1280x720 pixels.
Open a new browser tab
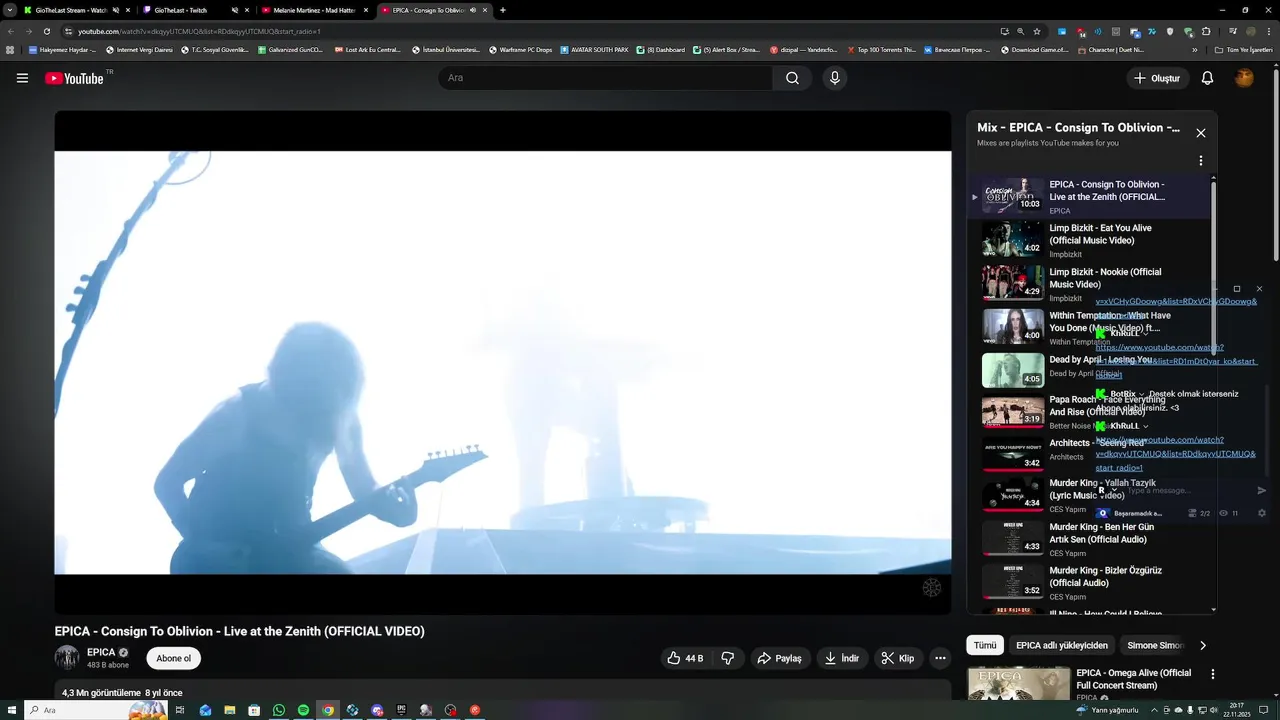(502, 10)
